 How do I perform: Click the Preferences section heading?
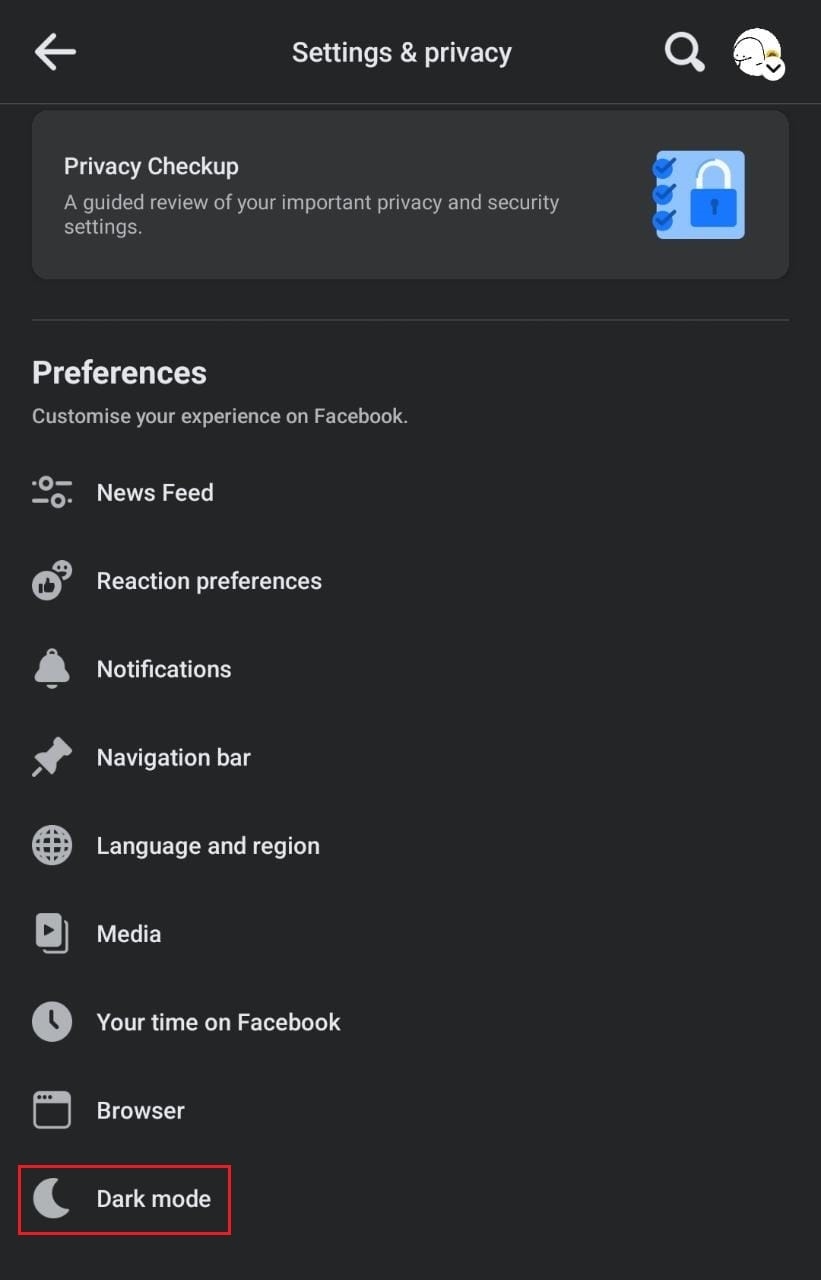[x=119, y=372]
